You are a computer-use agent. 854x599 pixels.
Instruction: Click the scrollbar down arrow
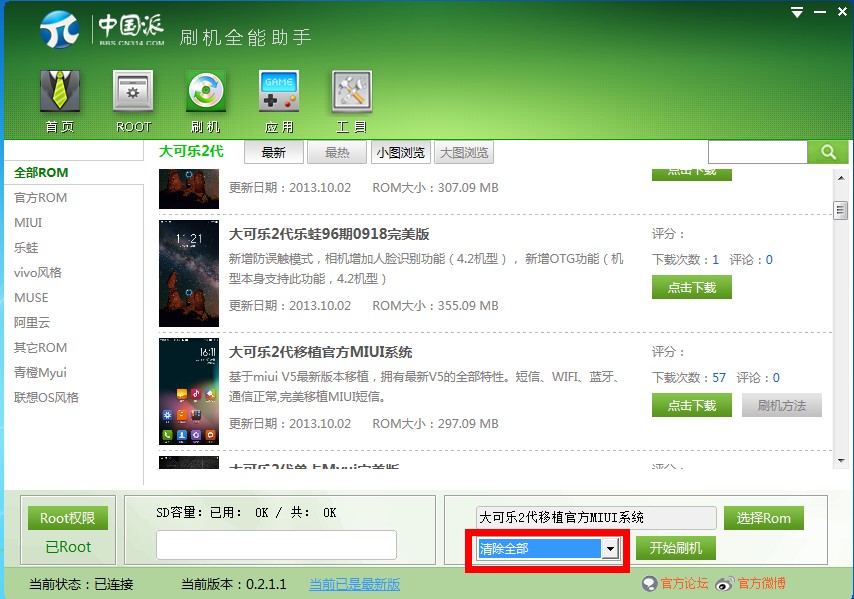pyautogui.click(x=841, y=461)
